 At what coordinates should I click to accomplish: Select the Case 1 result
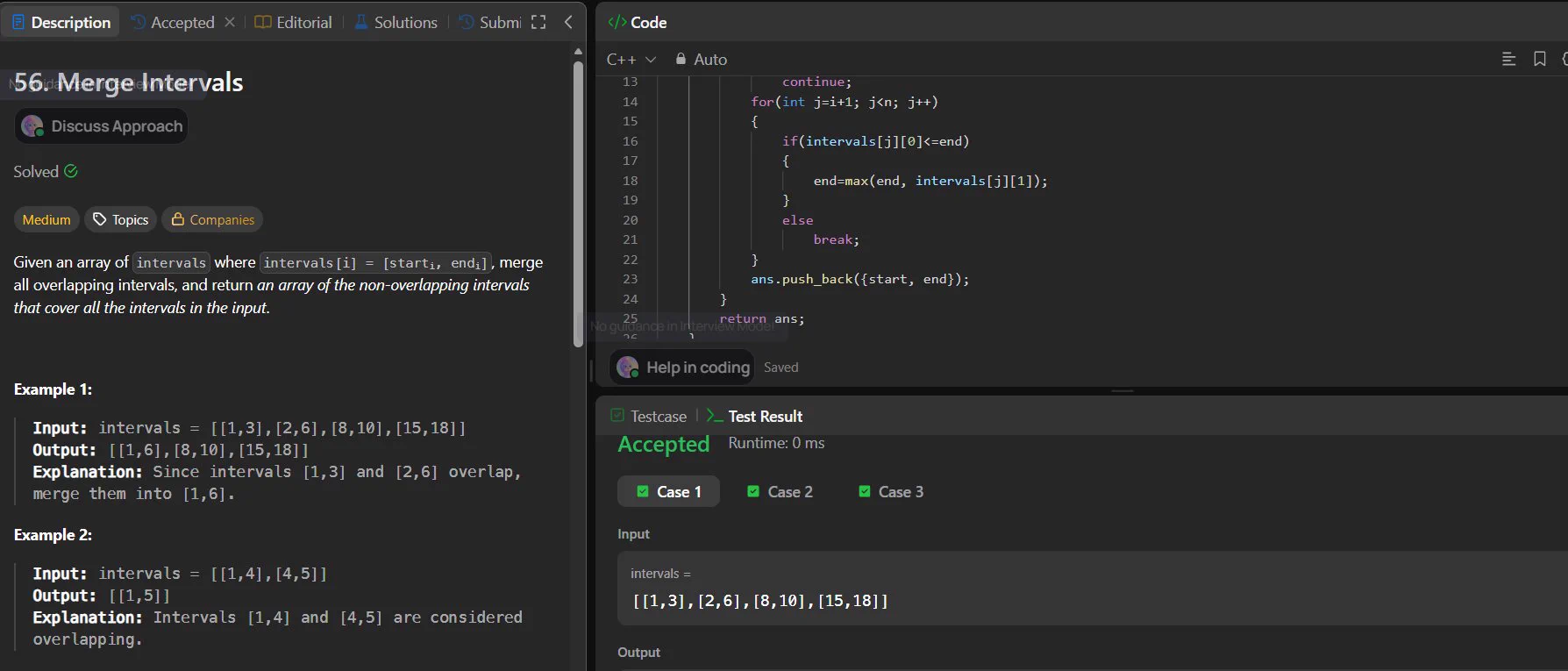(x=668, y=492)
